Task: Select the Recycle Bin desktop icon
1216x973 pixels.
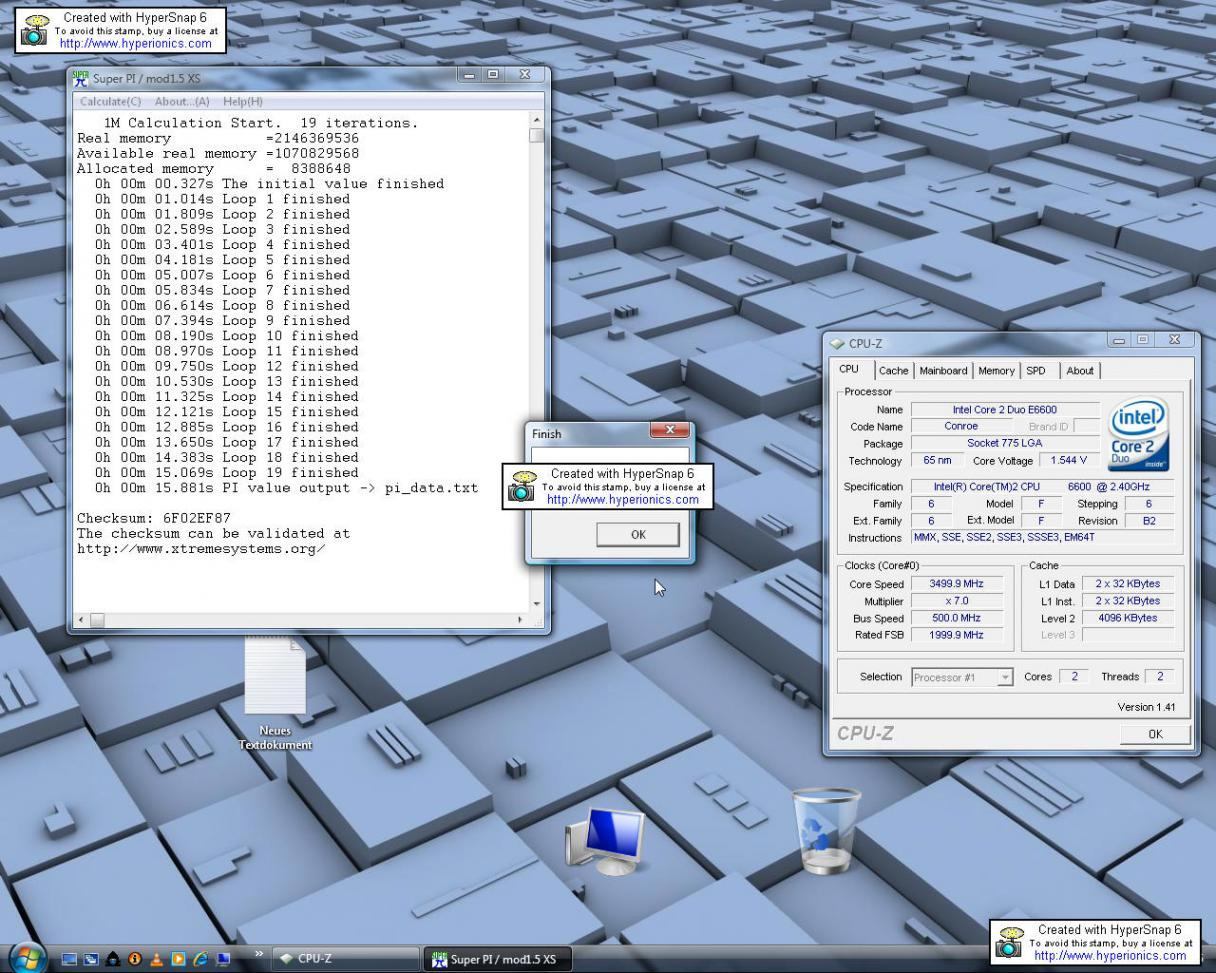Action: tap(825, 830)
